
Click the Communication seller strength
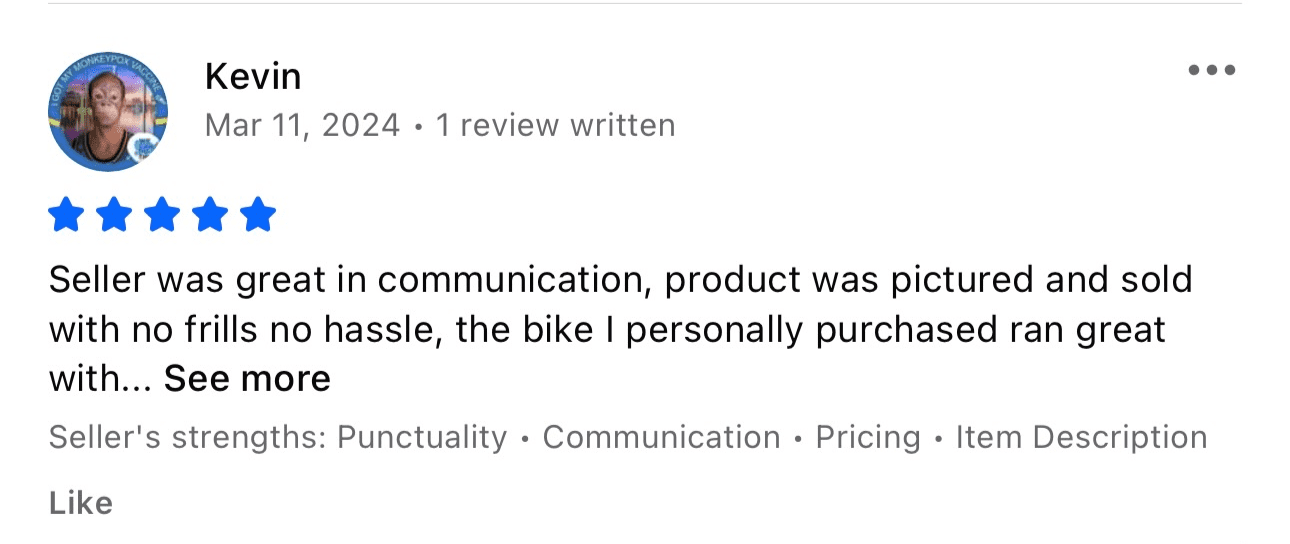coord(661,438)
